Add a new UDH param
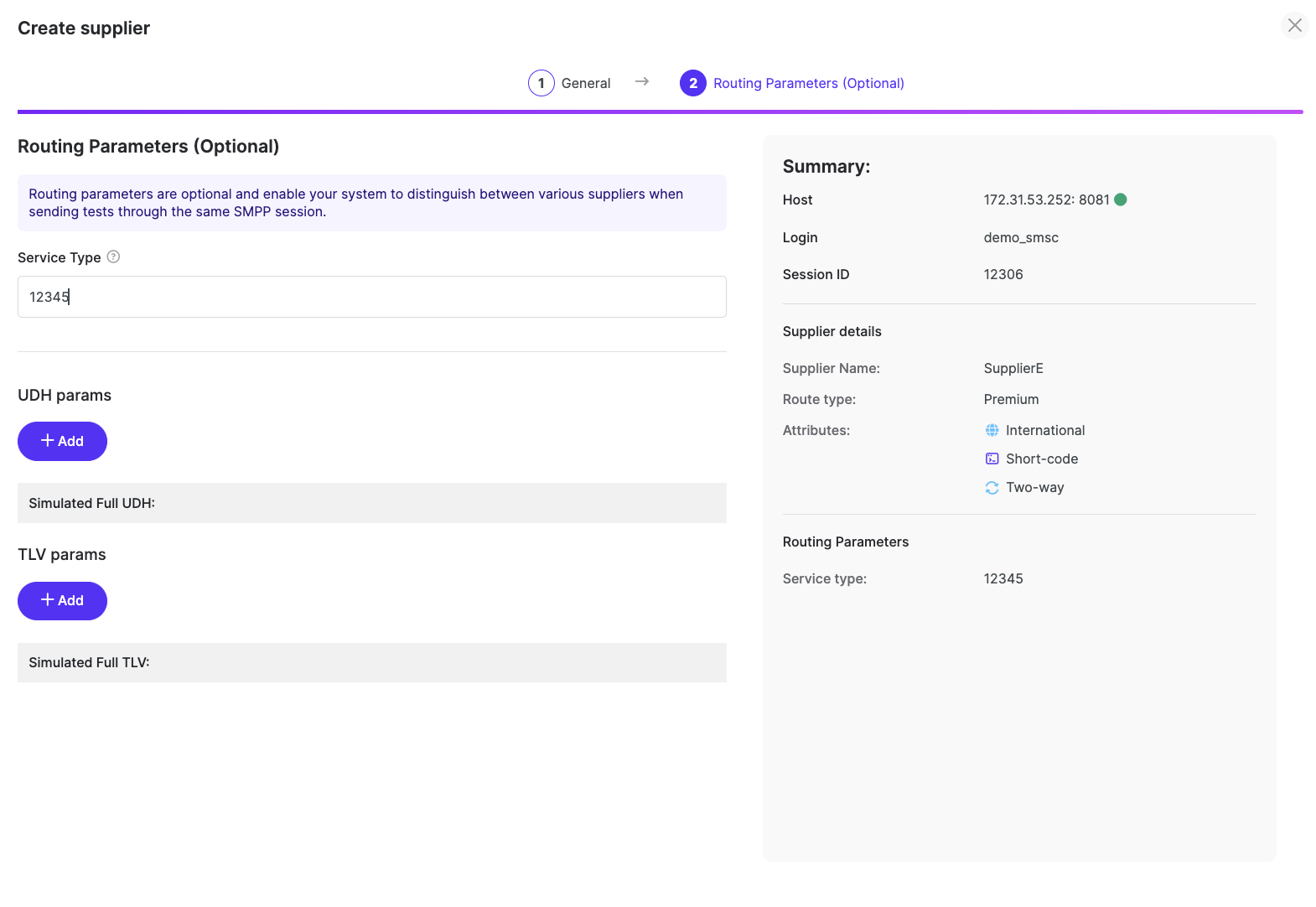Viewport: 1316px width, 907px height. point(62,442)
